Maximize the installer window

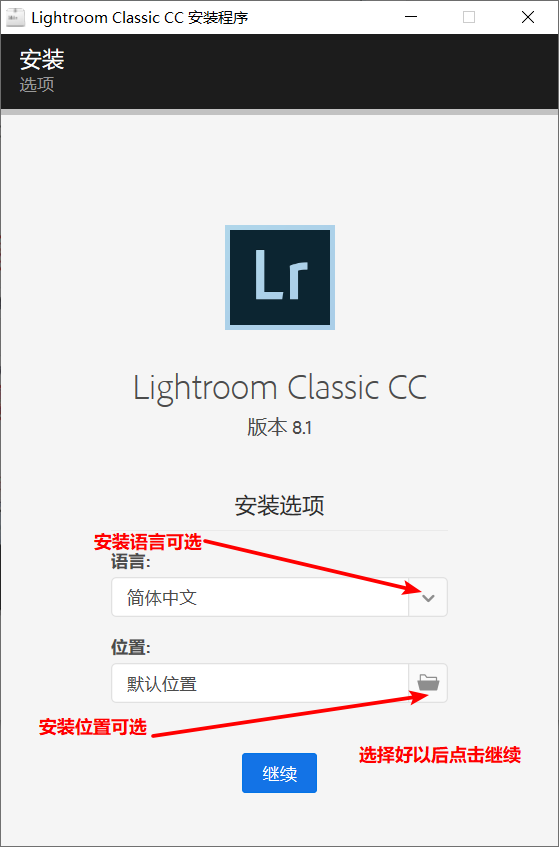(x=469, y=17)
